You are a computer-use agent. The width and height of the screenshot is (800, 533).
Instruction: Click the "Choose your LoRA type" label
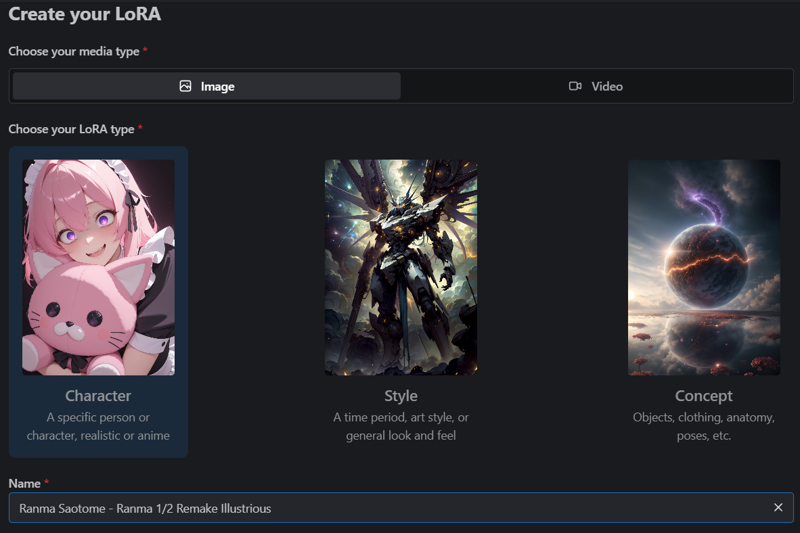[x=71, y=129]
